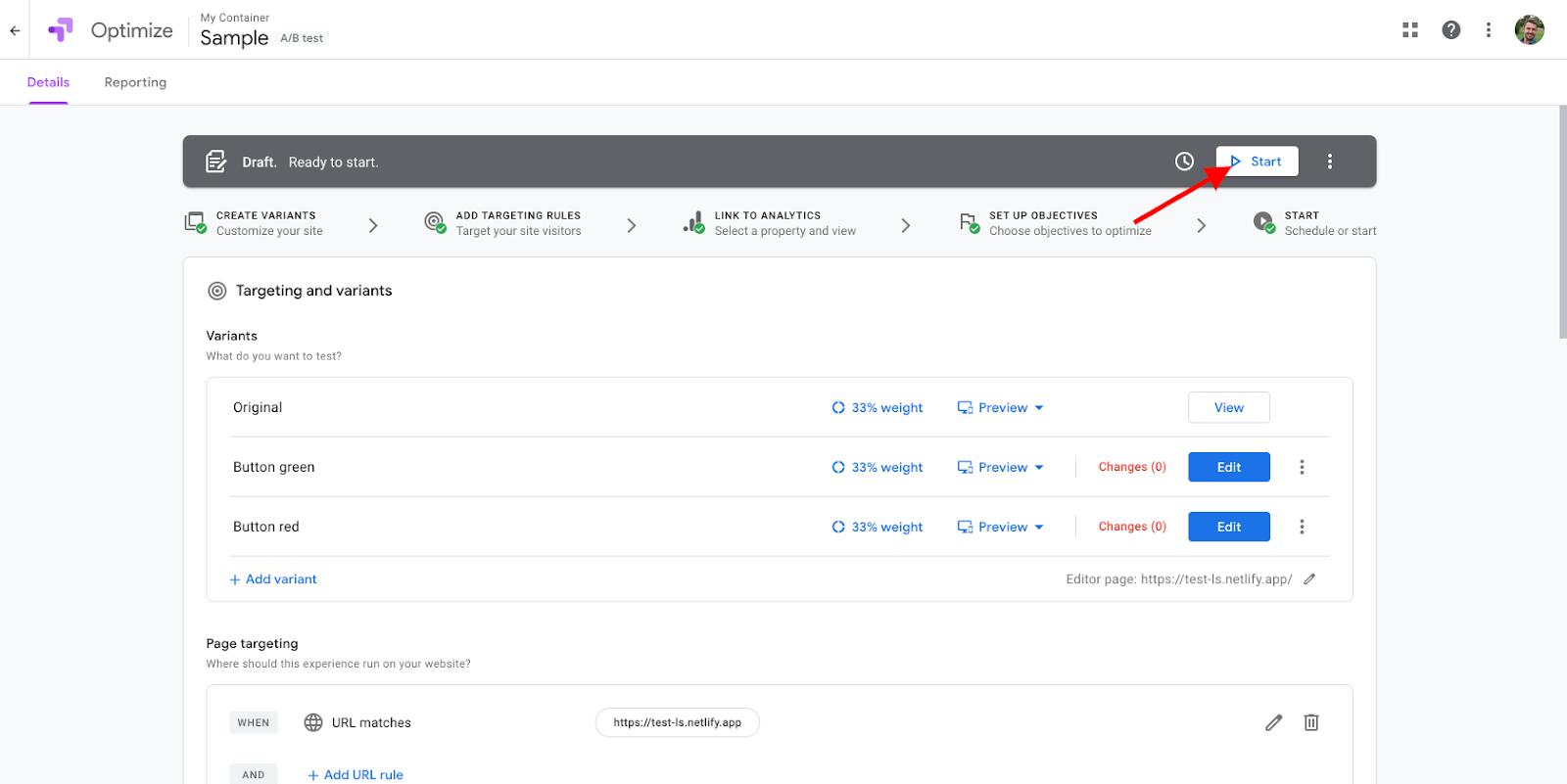Open Preview dropdown for Button green
This screenshot has height=784, width=1567.
pyautogui.click(x=1000, y=468)
